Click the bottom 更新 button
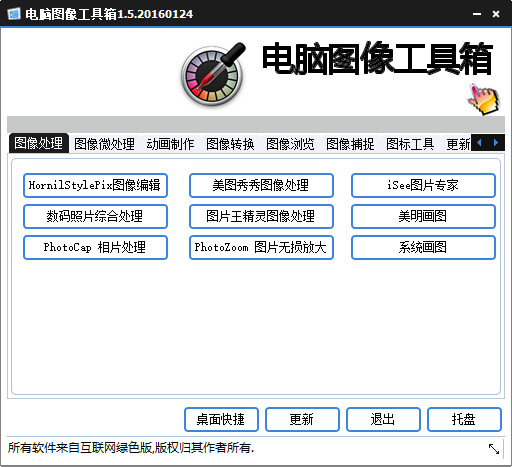Viewport: 512px width, 467px height. pyautogui.click(x=302, y=419)
